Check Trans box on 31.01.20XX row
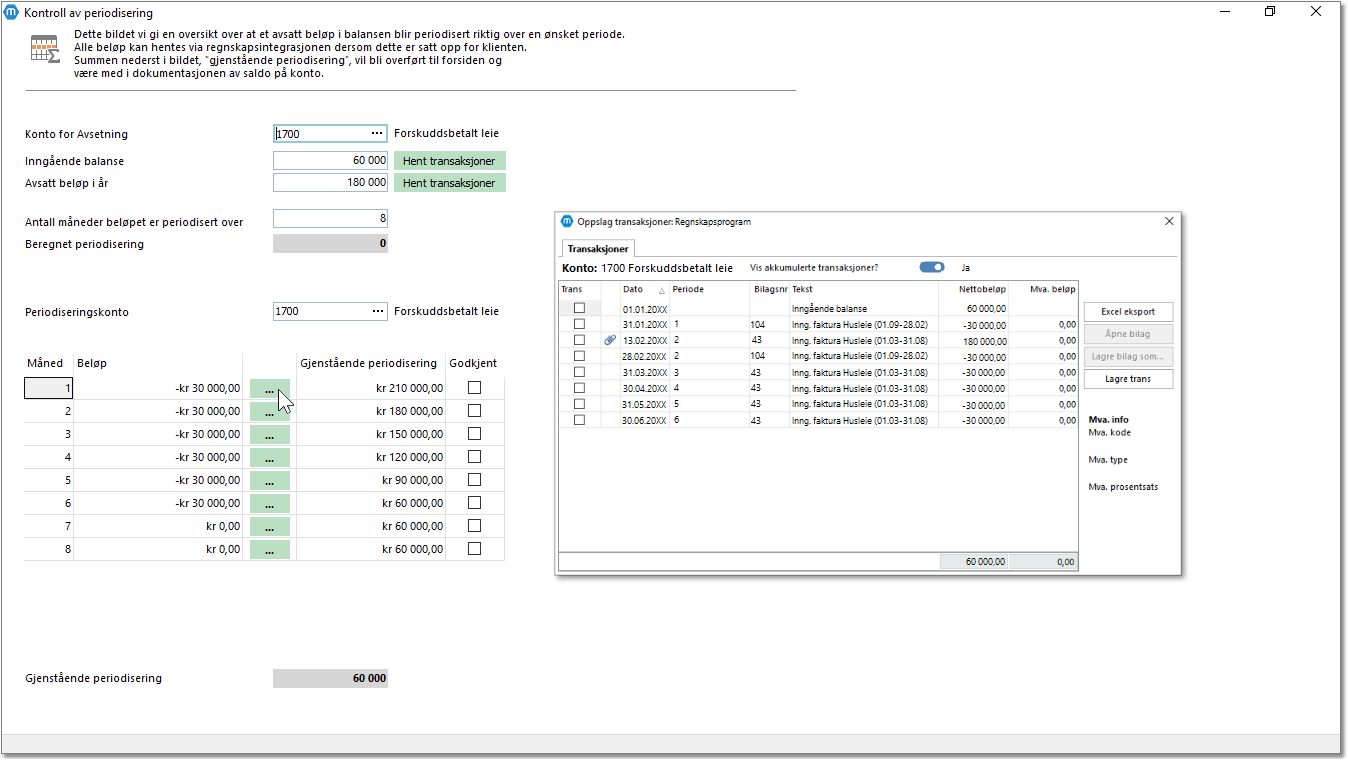Image resolution: width=1348 pixels, height=761 pixels. pos(579,324)
